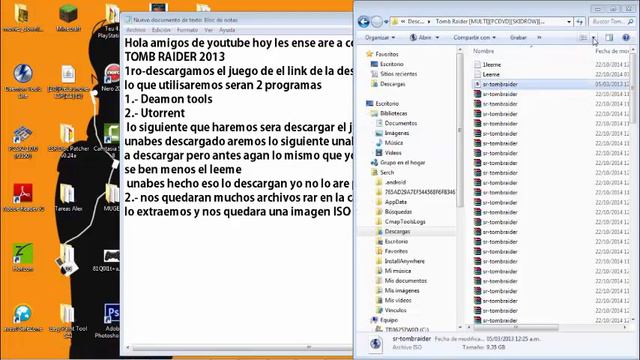The image size is (640, 360).
Task: Expand the address bar history dropdown
Action: click(x=569, y=22)
